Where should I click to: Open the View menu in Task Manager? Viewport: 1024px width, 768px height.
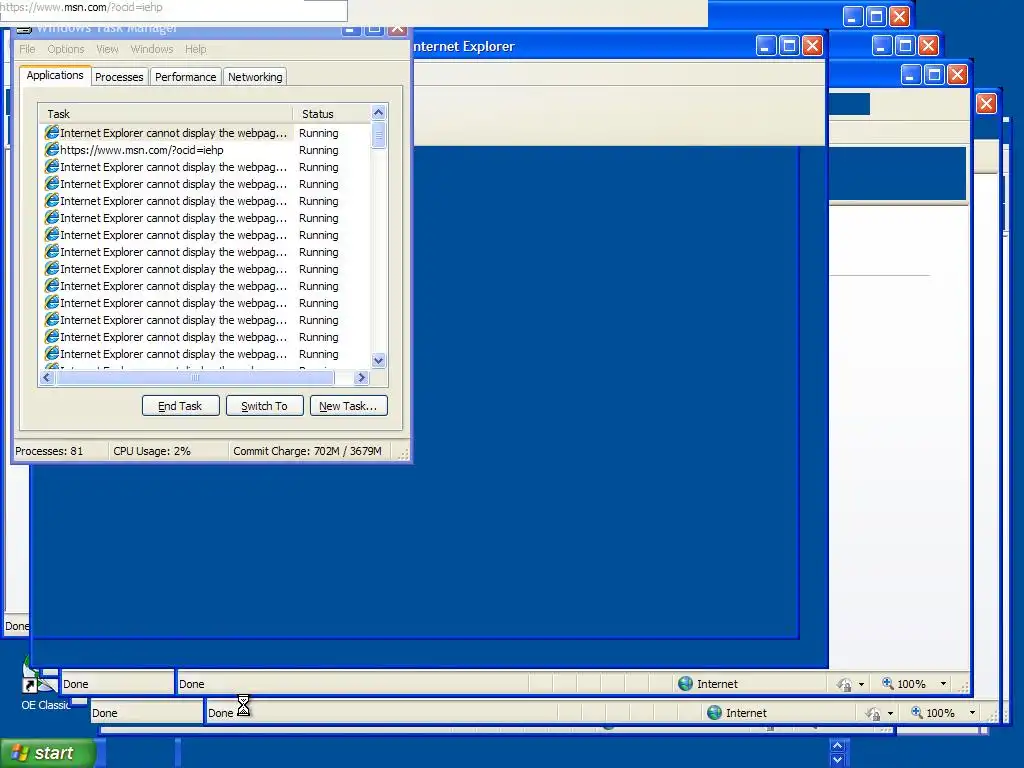(107, 50)
